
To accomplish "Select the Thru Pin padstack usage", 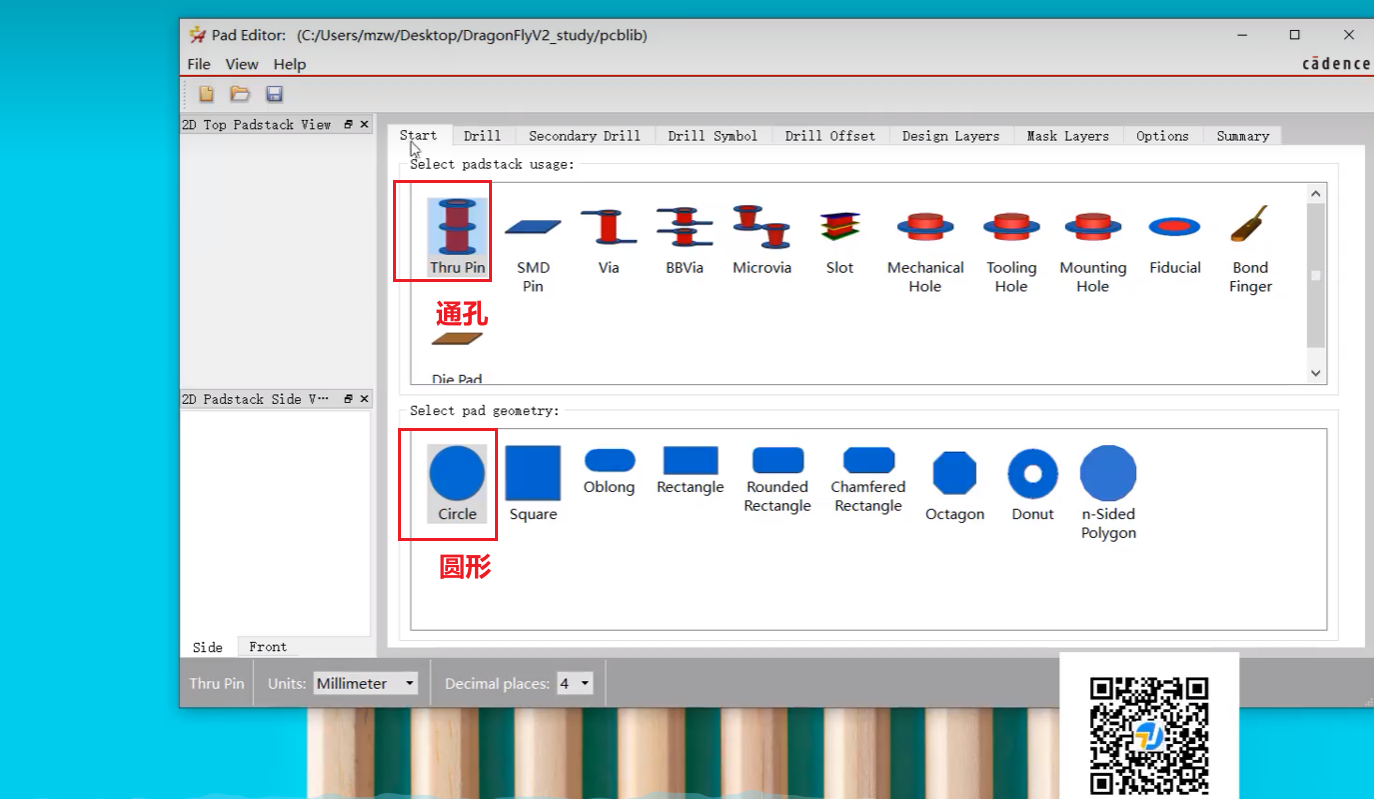I will coord(457,236).
